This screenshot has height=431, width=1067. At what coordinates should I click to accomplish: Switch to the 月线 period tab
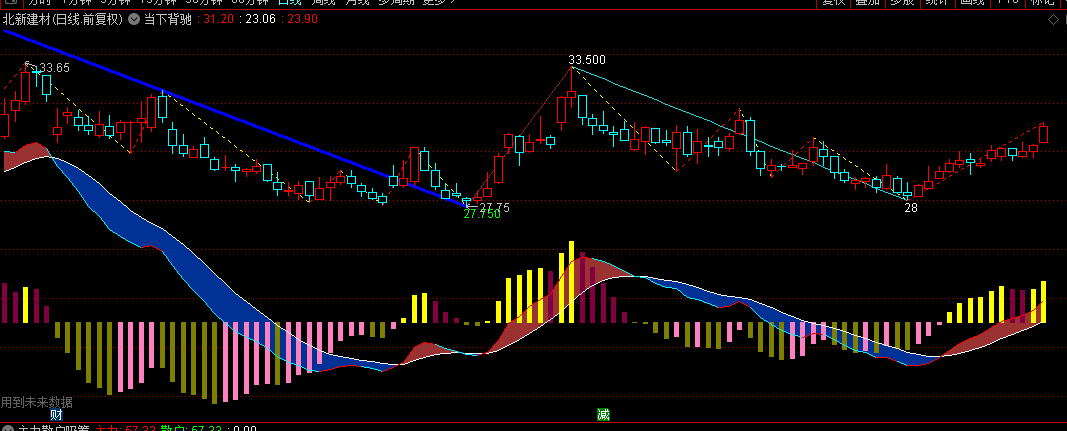point(359,3)
